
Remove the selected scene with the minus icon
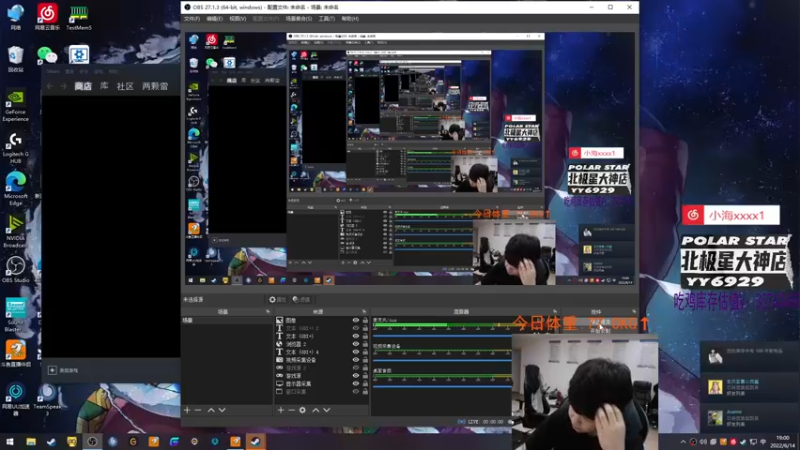point(198,410)
